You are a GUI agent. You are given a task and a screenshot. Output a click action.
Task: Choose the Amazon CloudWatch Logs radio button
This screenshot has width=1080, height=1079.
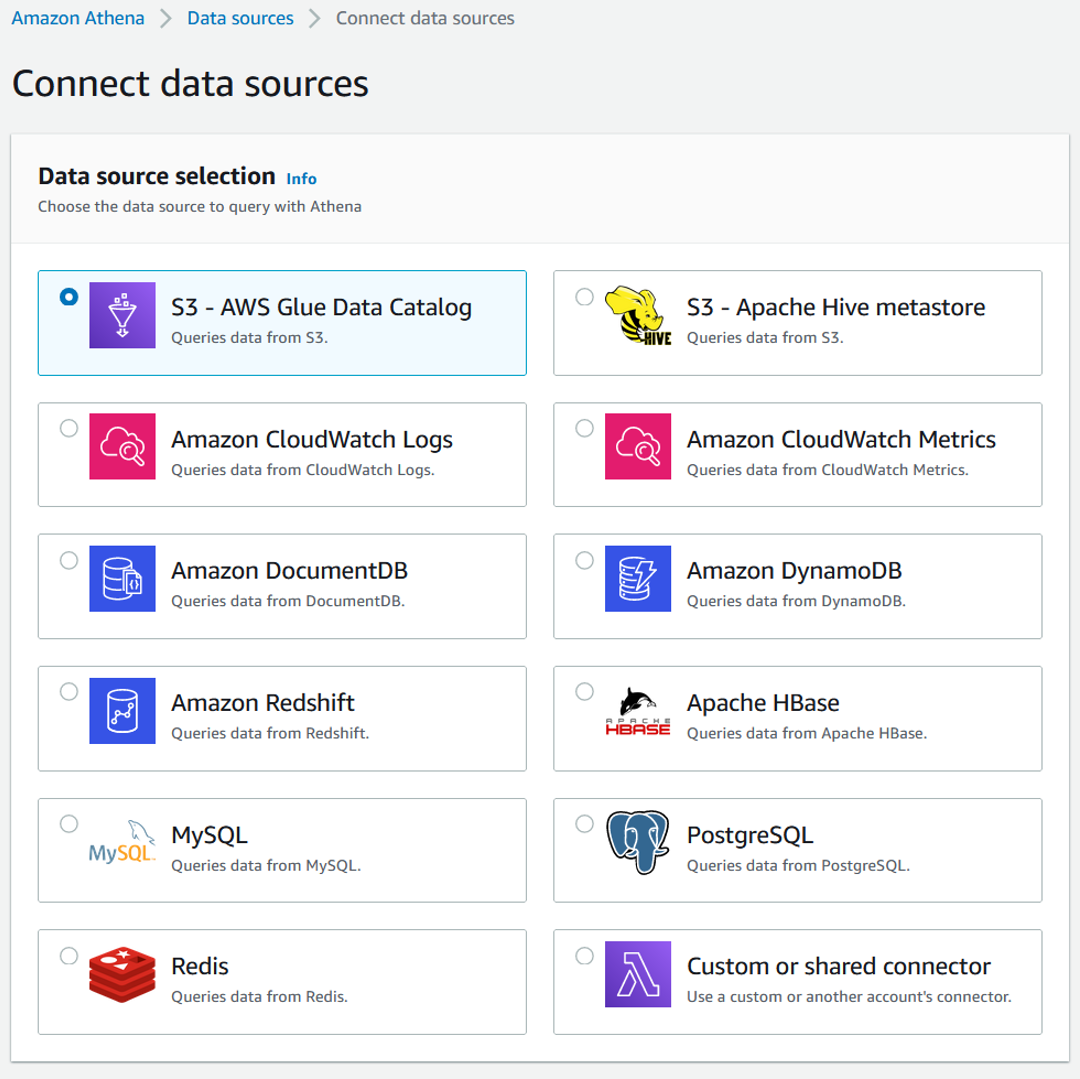click(x=69, y=428)
